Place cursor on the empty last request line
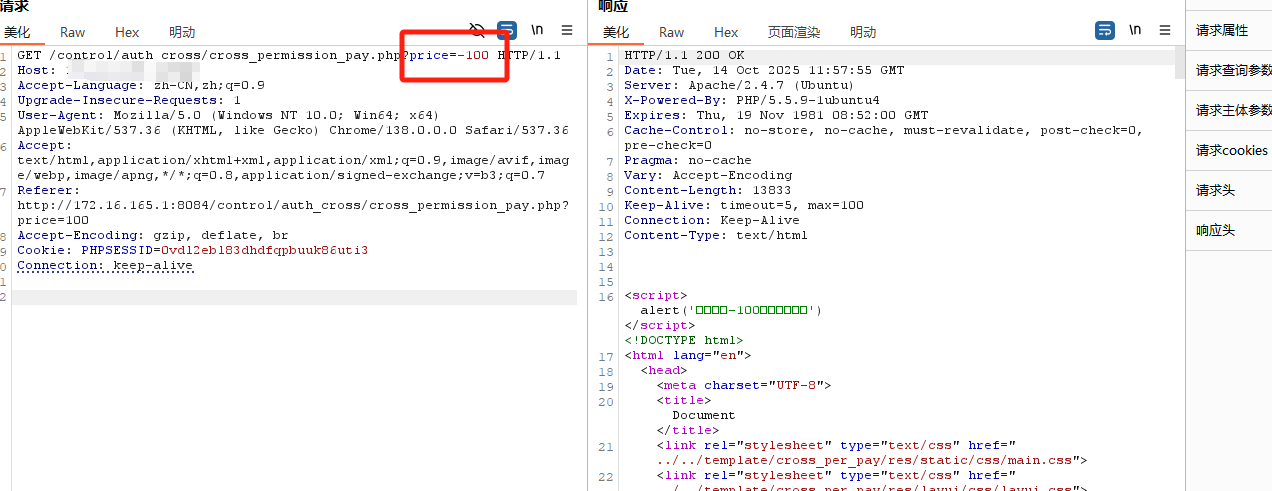Viewport: 1272px width, 491px height. (x=294, y=297)
